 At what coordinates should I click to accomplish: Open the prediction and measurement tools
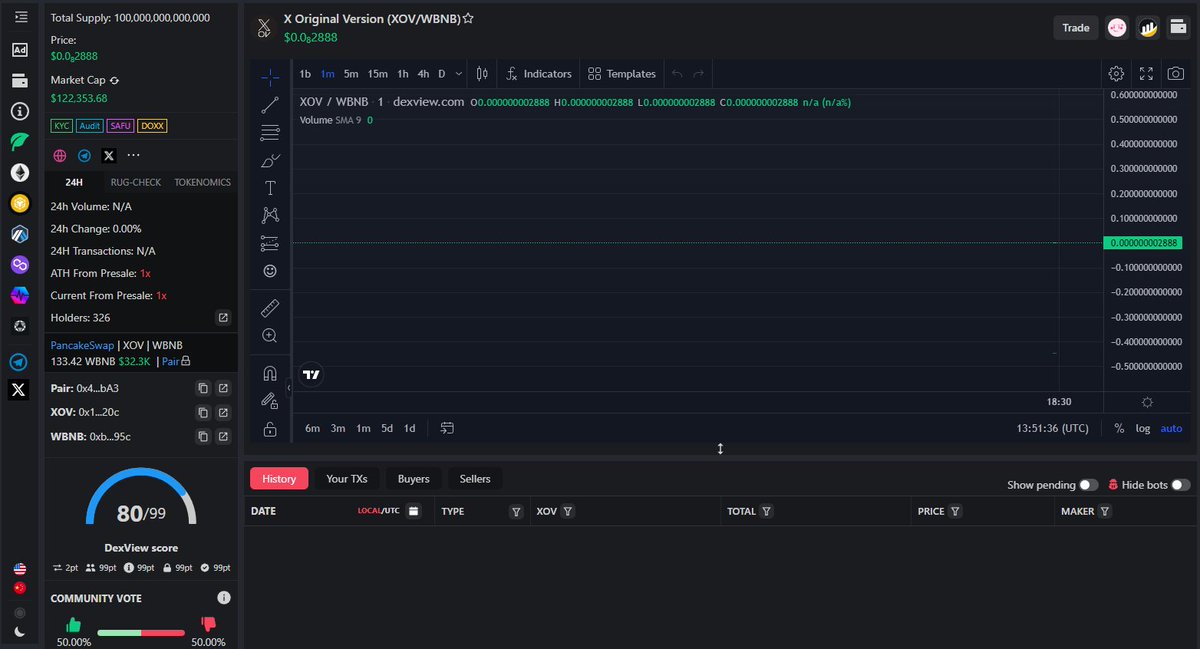tap(270, 243)
